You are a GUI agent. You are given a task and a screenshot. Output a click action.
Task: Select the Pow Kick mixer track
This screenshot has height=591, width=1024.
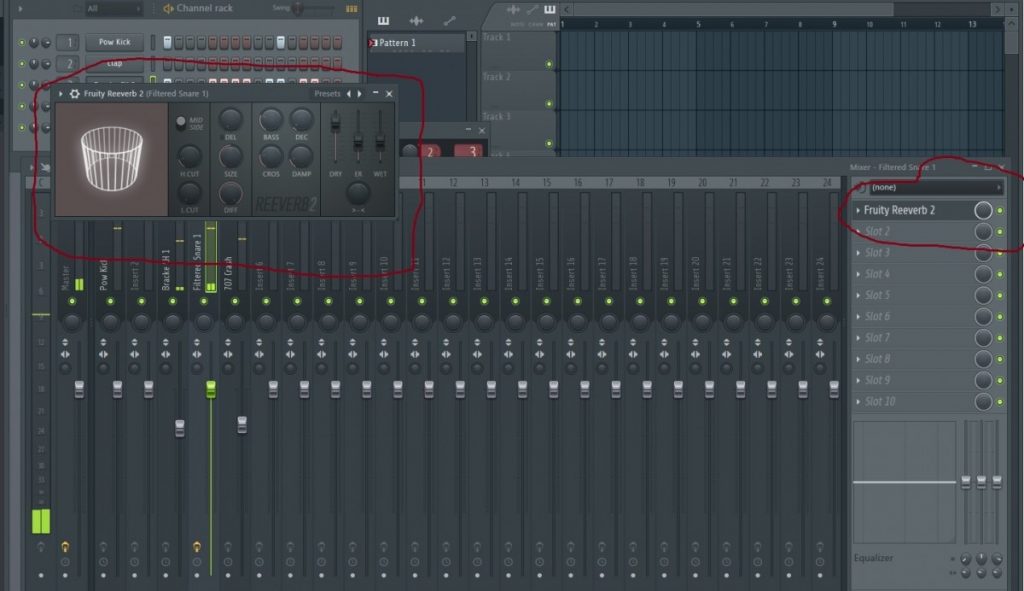103,275
